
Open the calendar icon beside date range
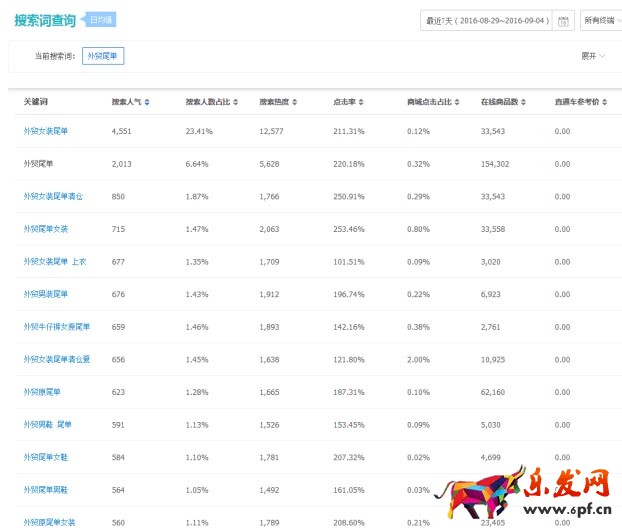point(563,21)
